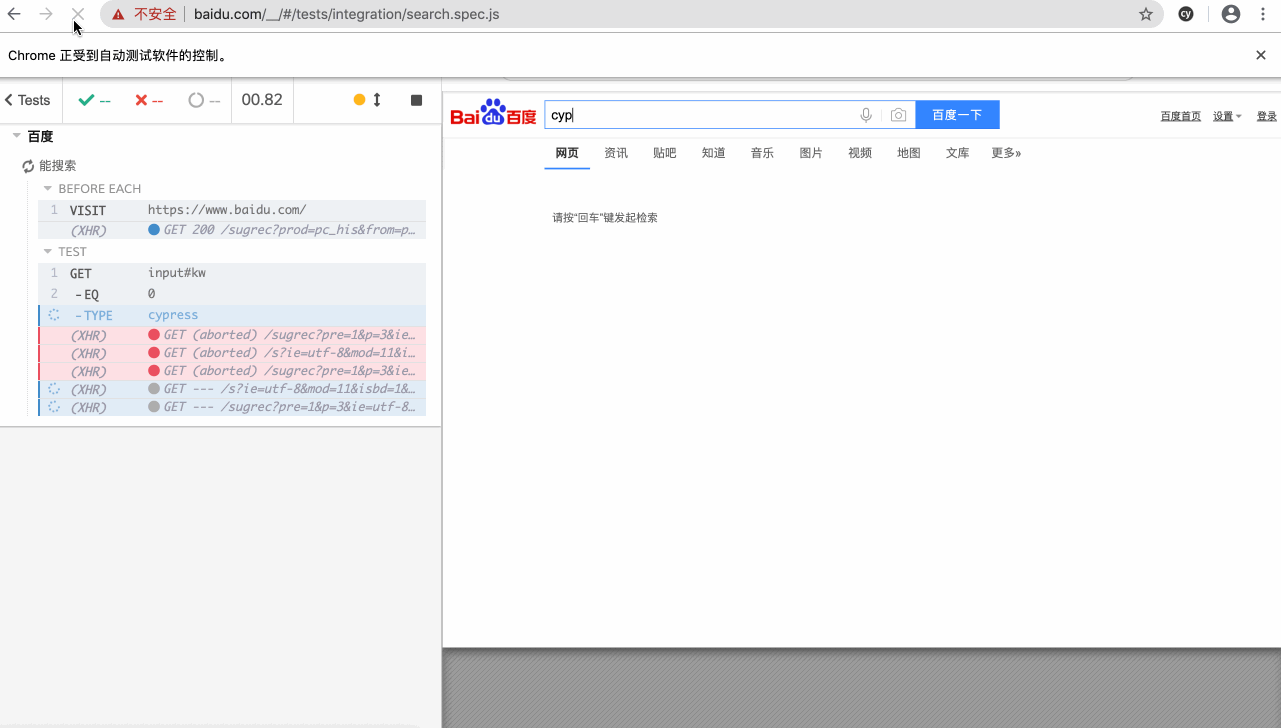Switch to the 贴吧 tab
The width and height of the screenshot is (1281, 728).
point(665,153)
